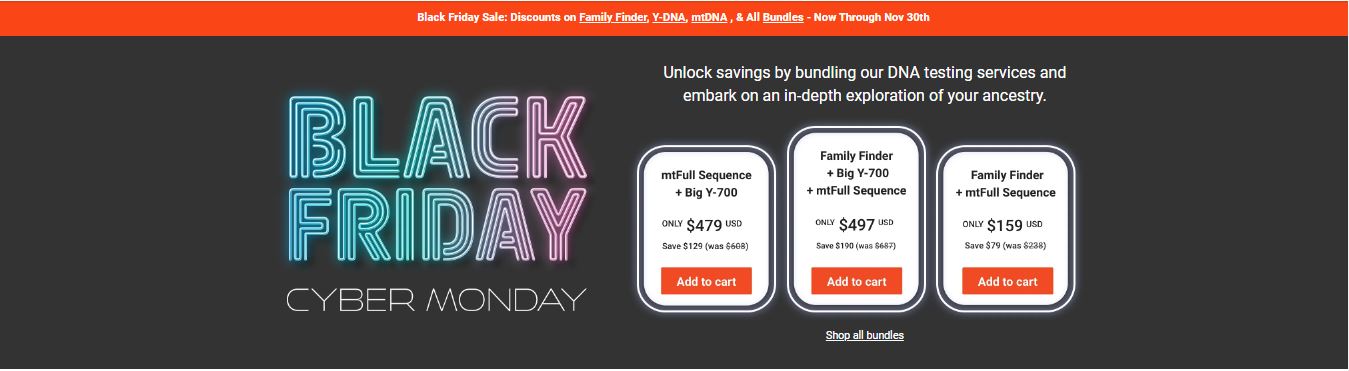Screen dimensions: 1349x371
Task: Click the Save $129 (was $608) text
Action: 705,246
